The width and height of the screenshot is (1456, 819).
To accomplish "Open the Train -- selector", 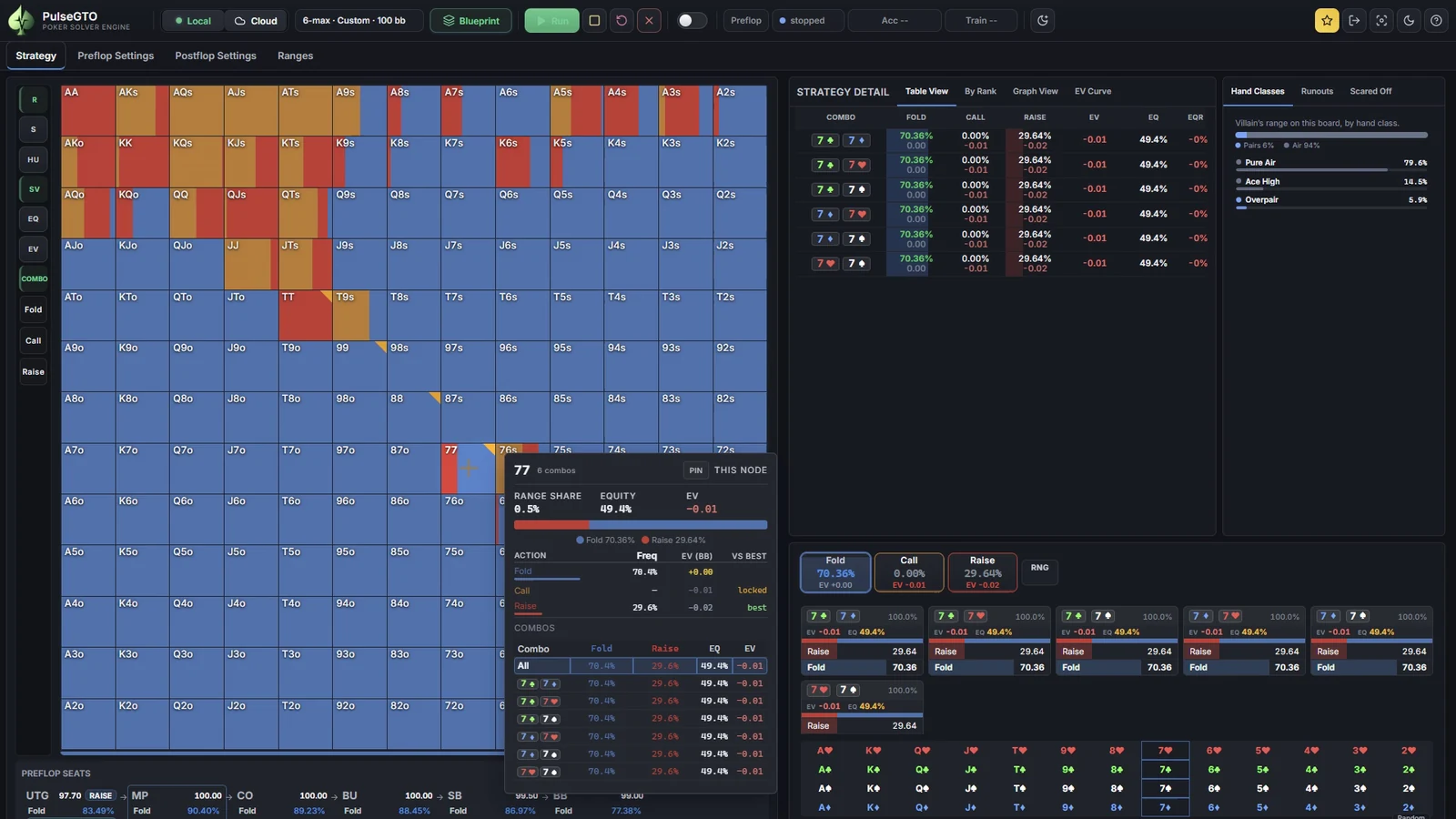I will pos(981,20).
